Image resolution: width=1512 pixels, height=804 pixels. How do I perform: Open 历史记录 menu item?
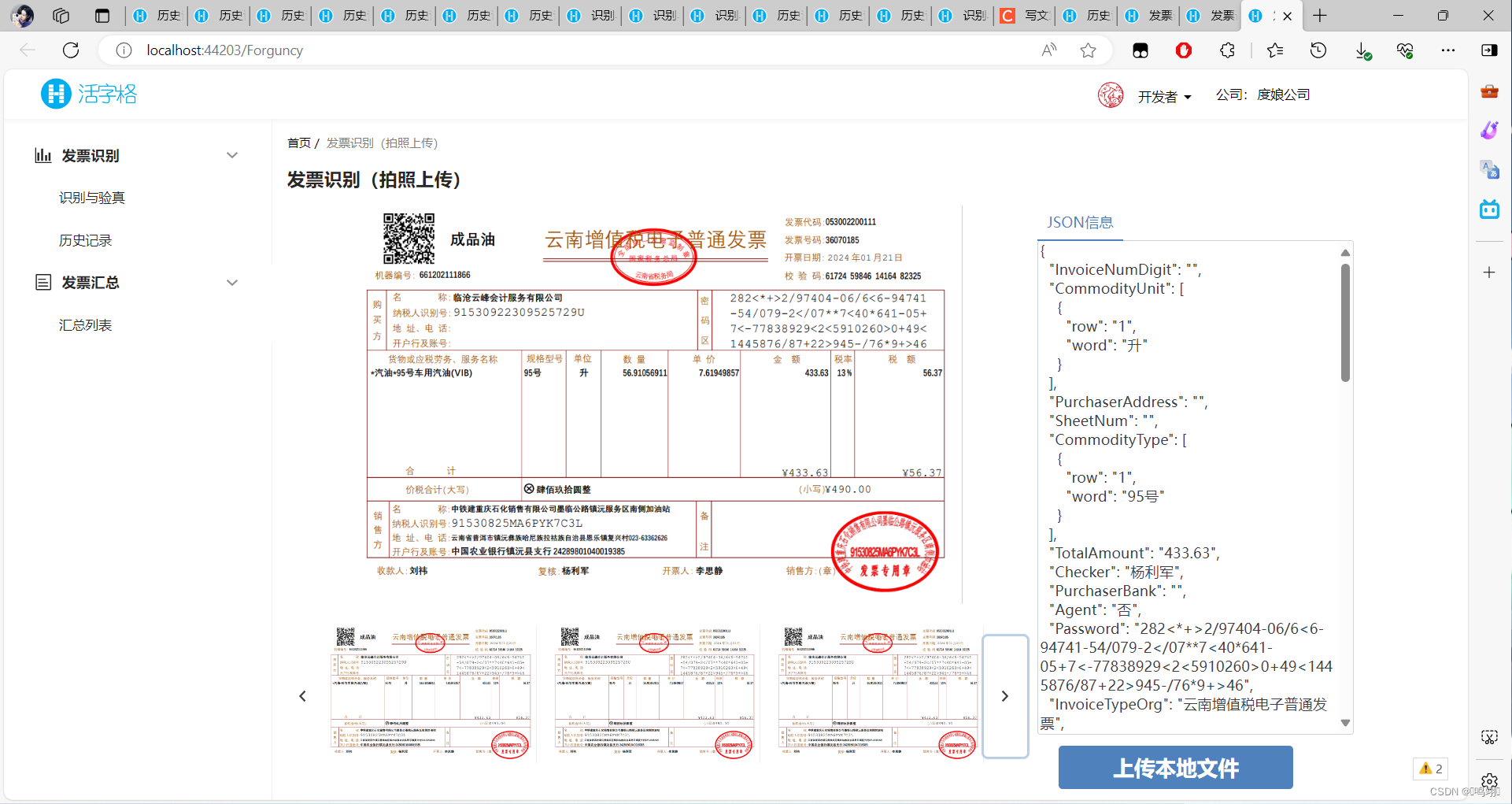(85, 240)
